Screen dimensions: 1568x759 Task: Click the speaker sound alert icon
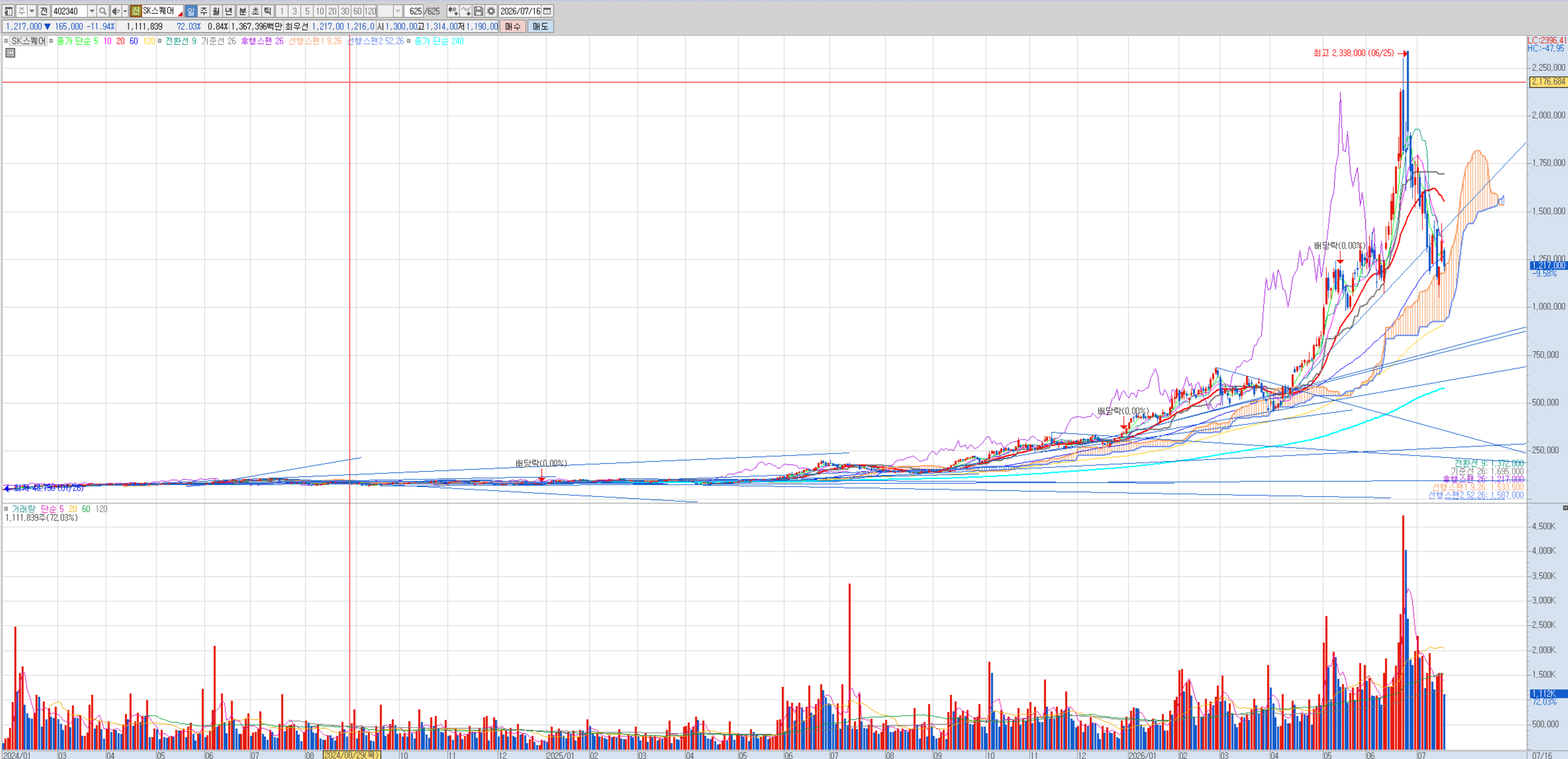(x=115, y=11)
